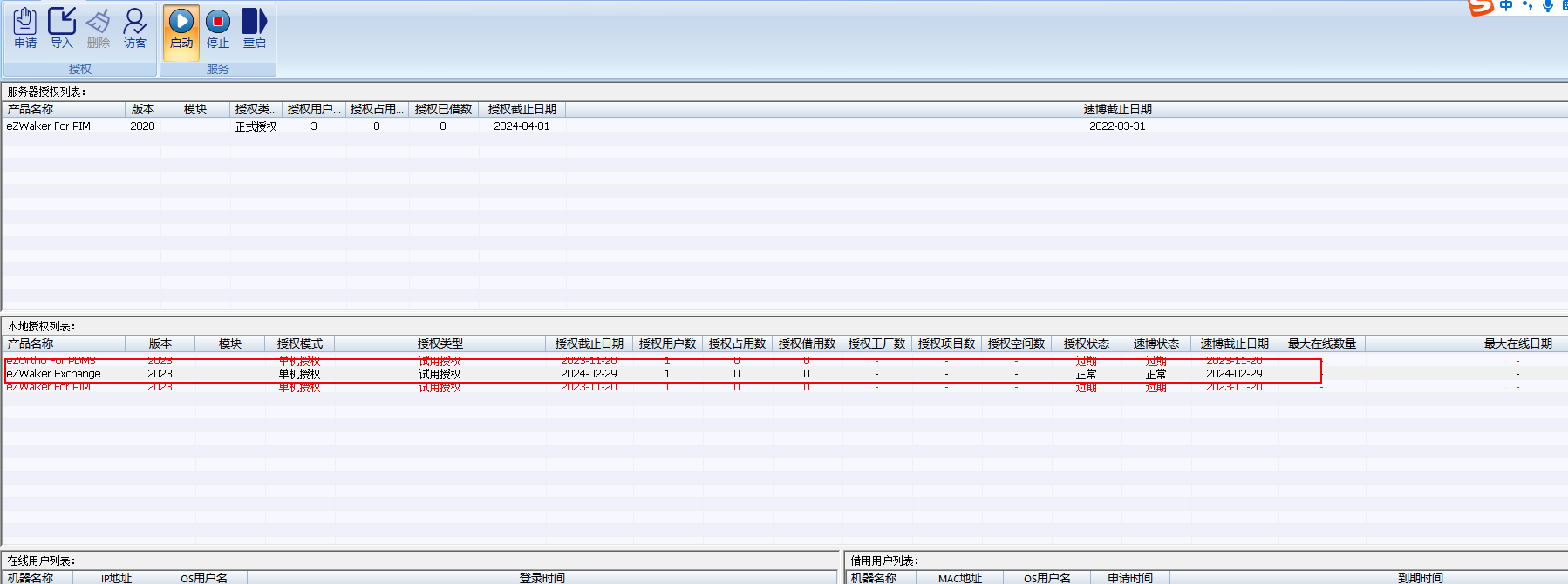Click 授权截止日期 header in local license list
This screenshot has width=1568, height=584.
pyautogui.click(x=590, y=343)
